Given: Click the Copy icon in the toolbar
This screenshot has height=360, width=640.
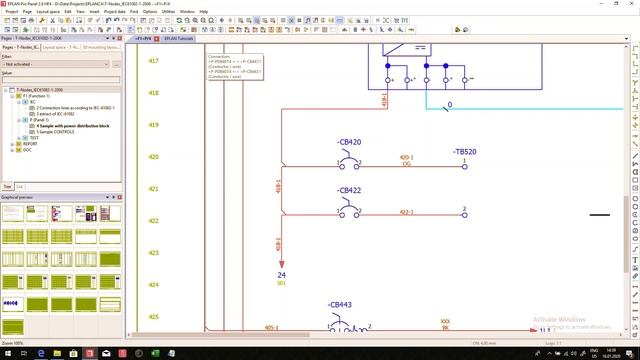Looking at the screenshot, I should (60, 20).
